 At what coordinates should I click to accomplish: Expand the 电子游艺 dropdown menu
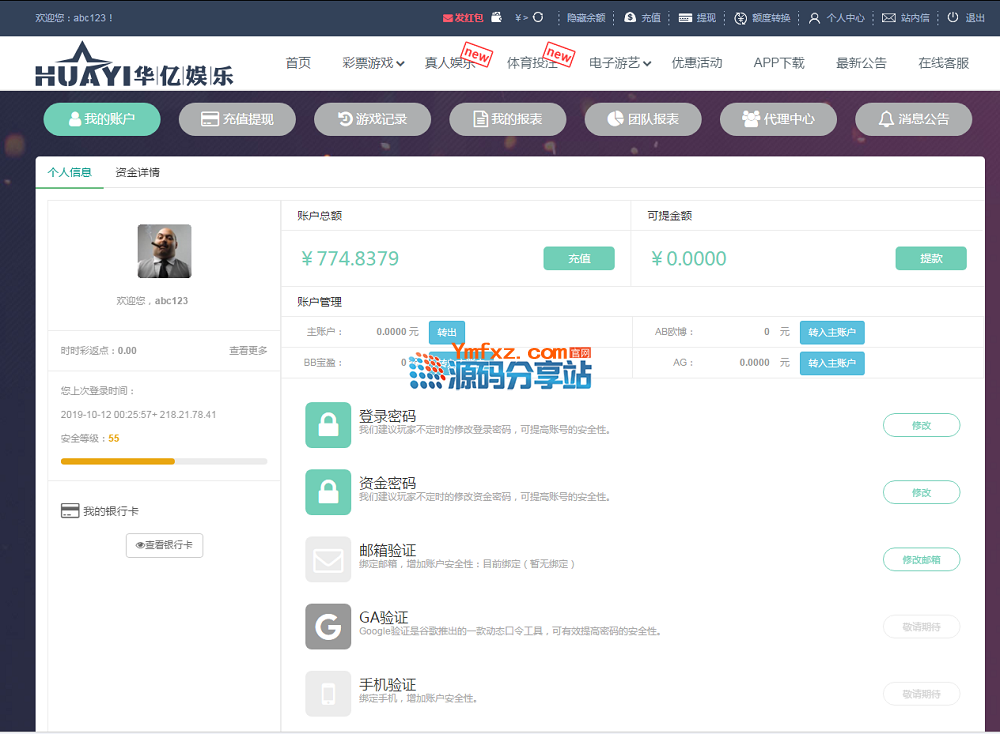tap(620, 63)
